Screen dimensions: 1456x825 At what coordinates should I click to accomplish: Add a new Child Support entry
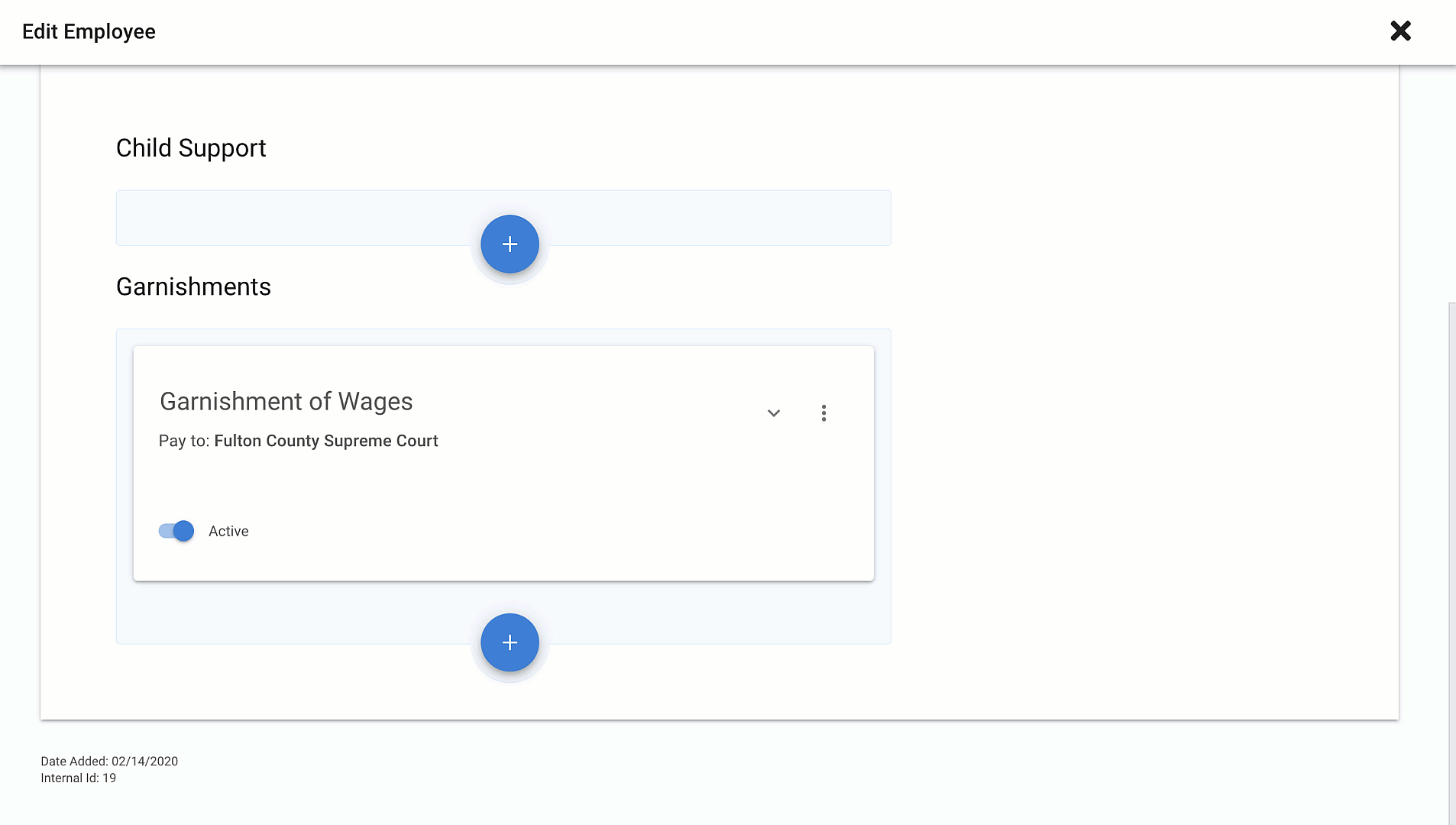pos(510,244)
